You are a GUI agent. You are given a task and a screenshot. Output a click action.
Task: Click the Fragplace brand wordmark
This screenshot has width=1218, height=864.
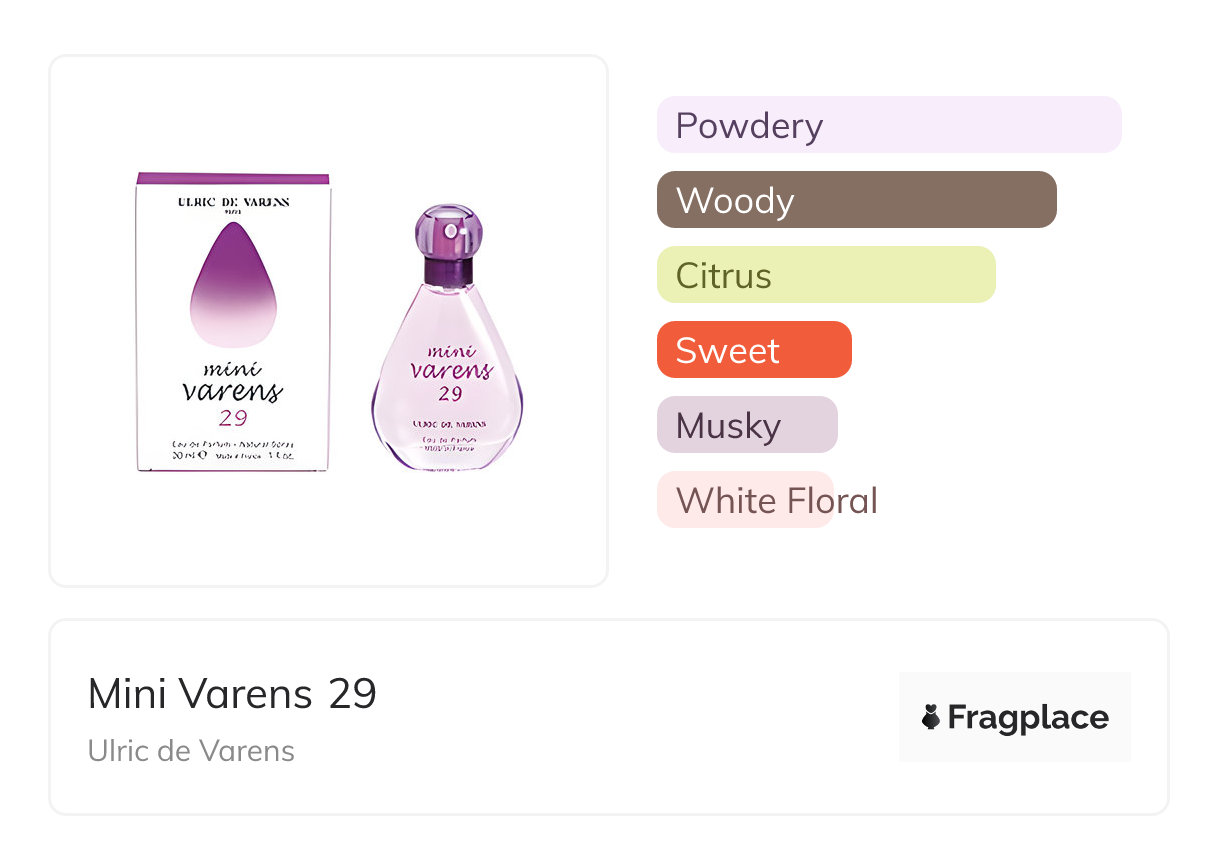point(1028,717)
